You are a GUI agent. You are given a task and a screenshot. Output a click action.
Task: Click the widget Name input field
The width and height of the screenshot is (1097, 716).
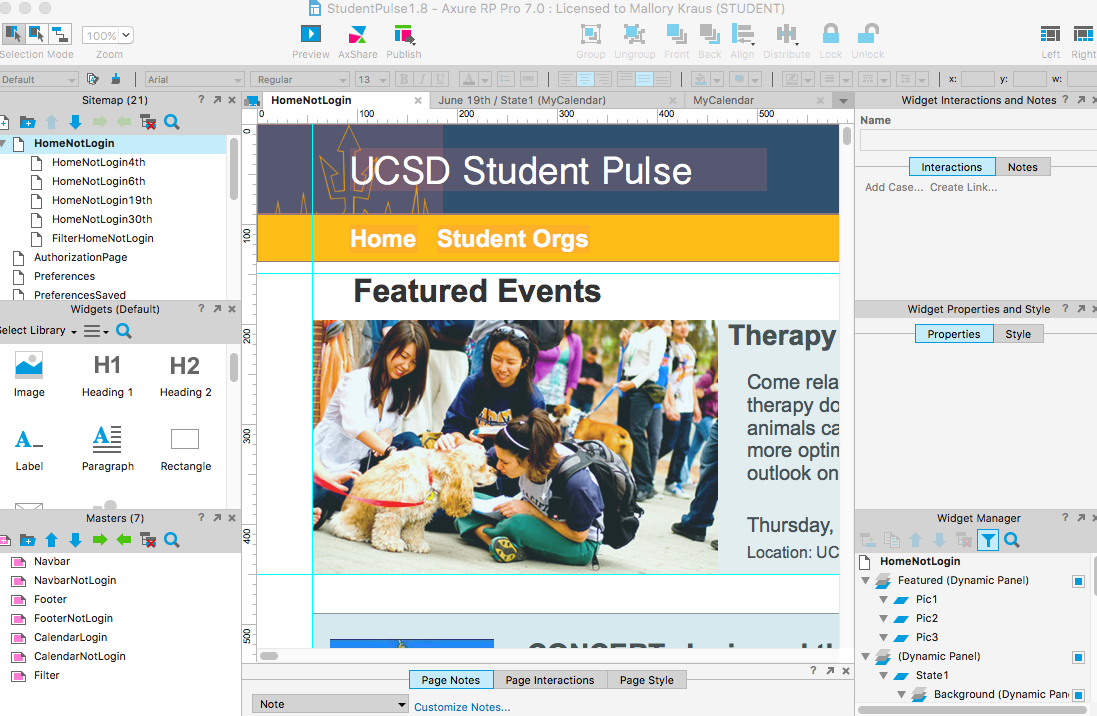click(977, 141)
